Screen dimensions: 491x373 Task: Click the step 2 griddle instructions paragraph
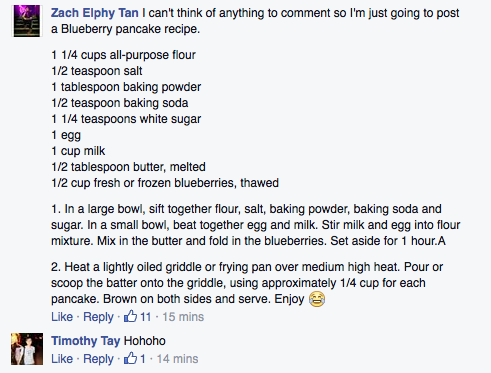247,283
